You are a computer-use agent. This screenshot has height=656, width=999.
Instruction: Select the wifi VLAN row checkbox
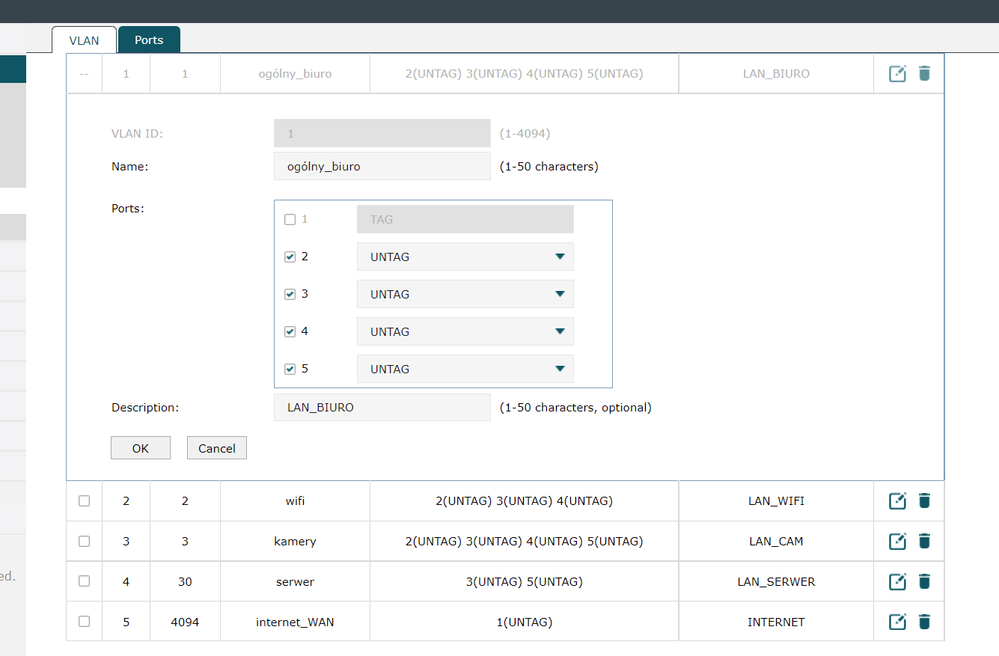(84, 501)
